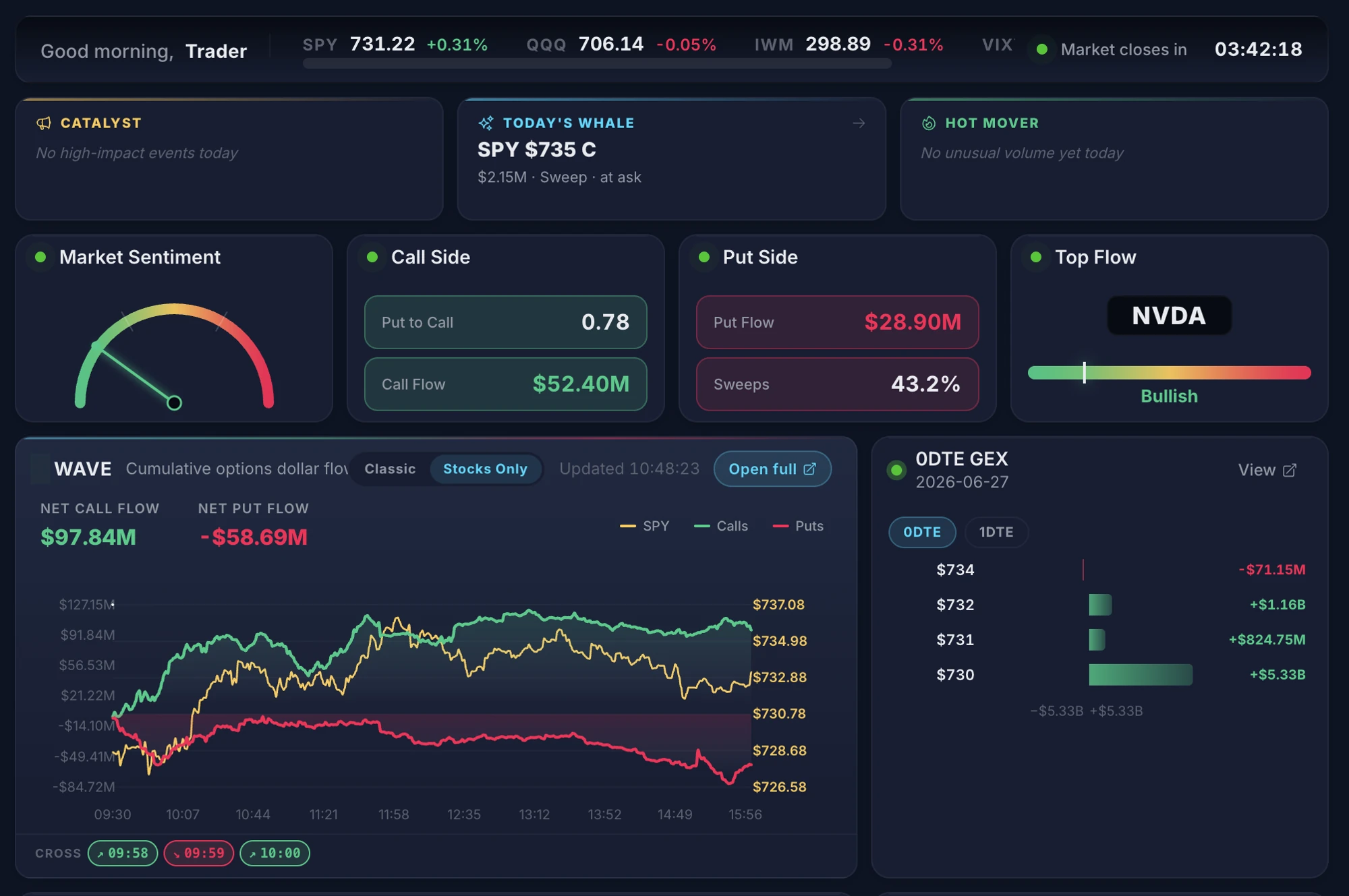Viewport: 1349px width, 896px height.
Task: Click the Net Put Flow -$58.69M value
Action: [254, 537]
